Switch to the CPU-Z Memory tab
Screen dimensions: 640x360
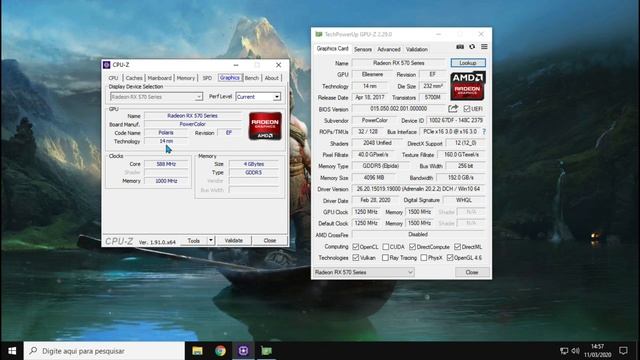[x=186, y=78]
